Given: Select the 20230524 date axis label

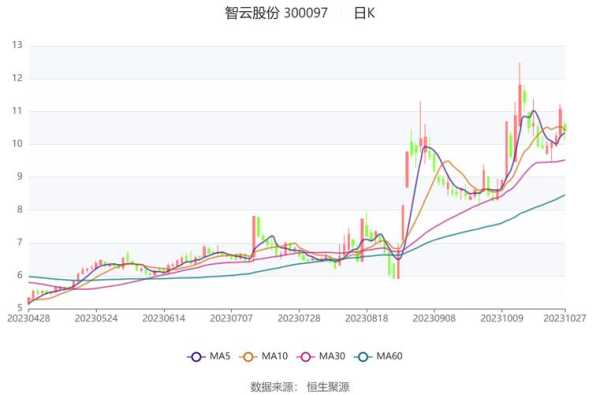Looking at the screenshot, I should (96, 318).
